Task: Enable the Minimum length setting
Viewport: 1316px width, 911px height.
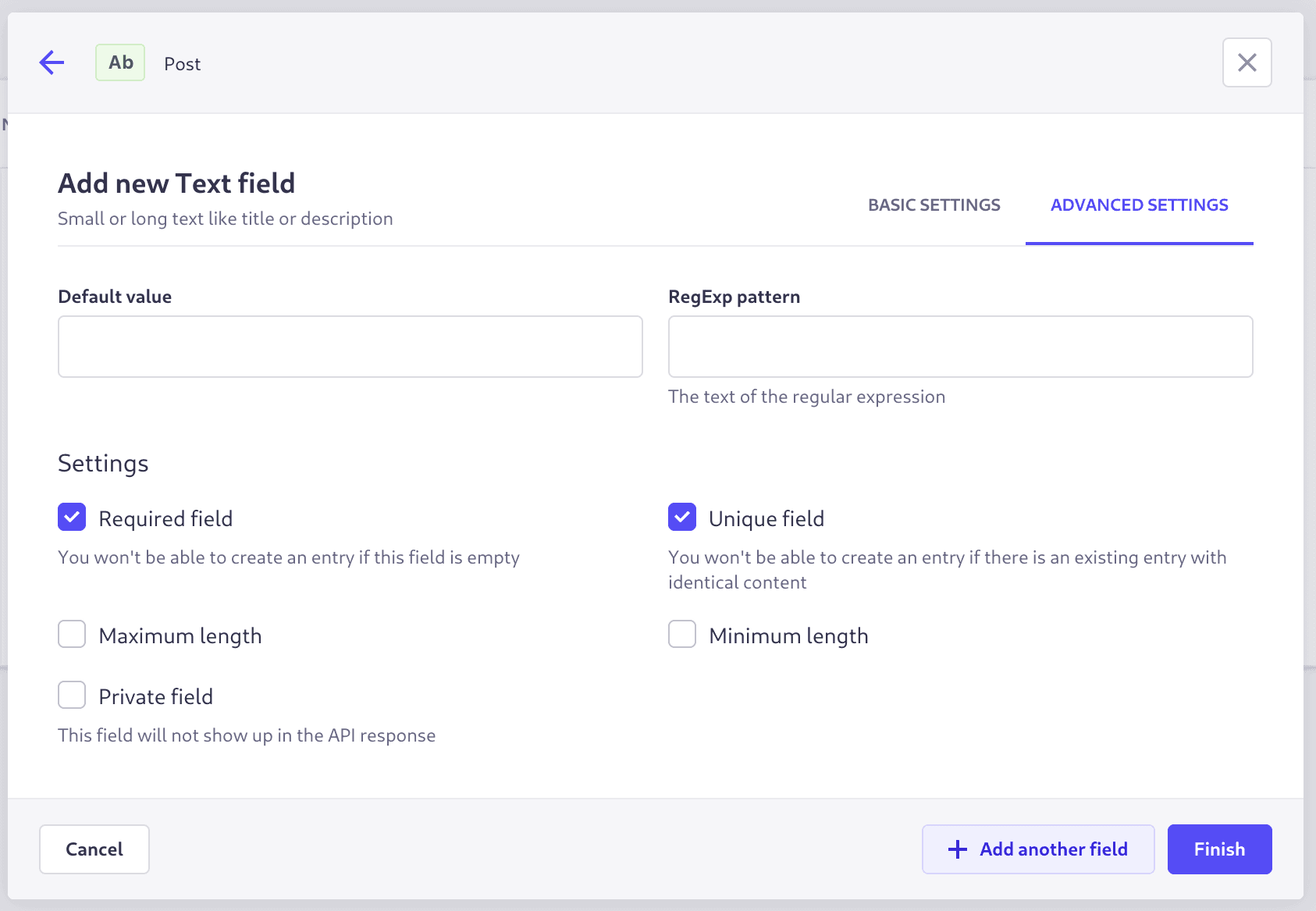Action: coord(682,635)
